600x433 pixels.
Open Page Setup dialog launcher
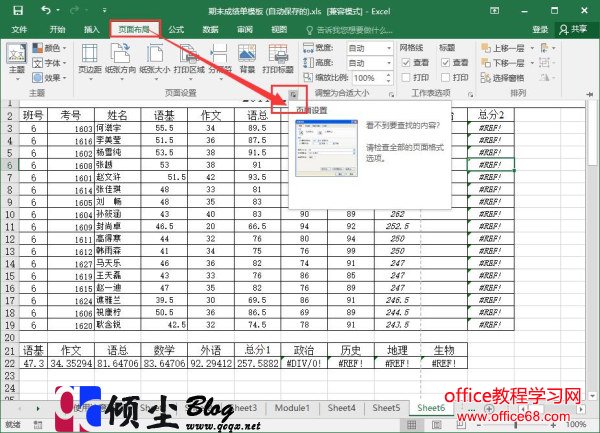tap(293, 94)
